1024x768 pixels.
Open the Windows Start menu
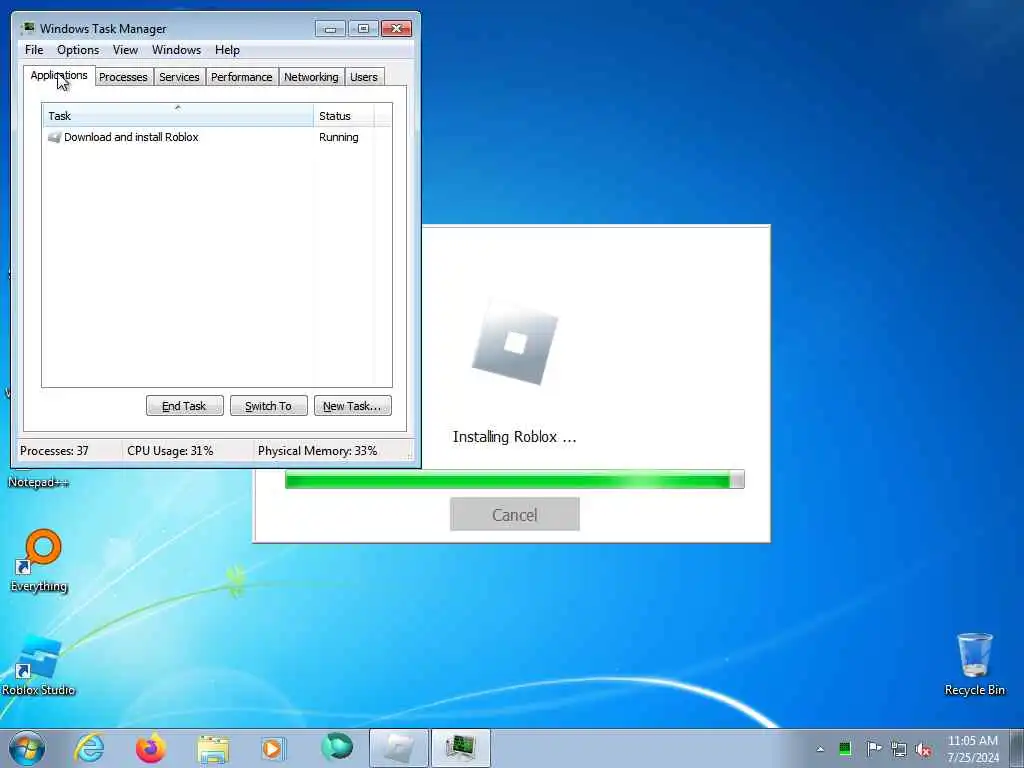[27, 748]
